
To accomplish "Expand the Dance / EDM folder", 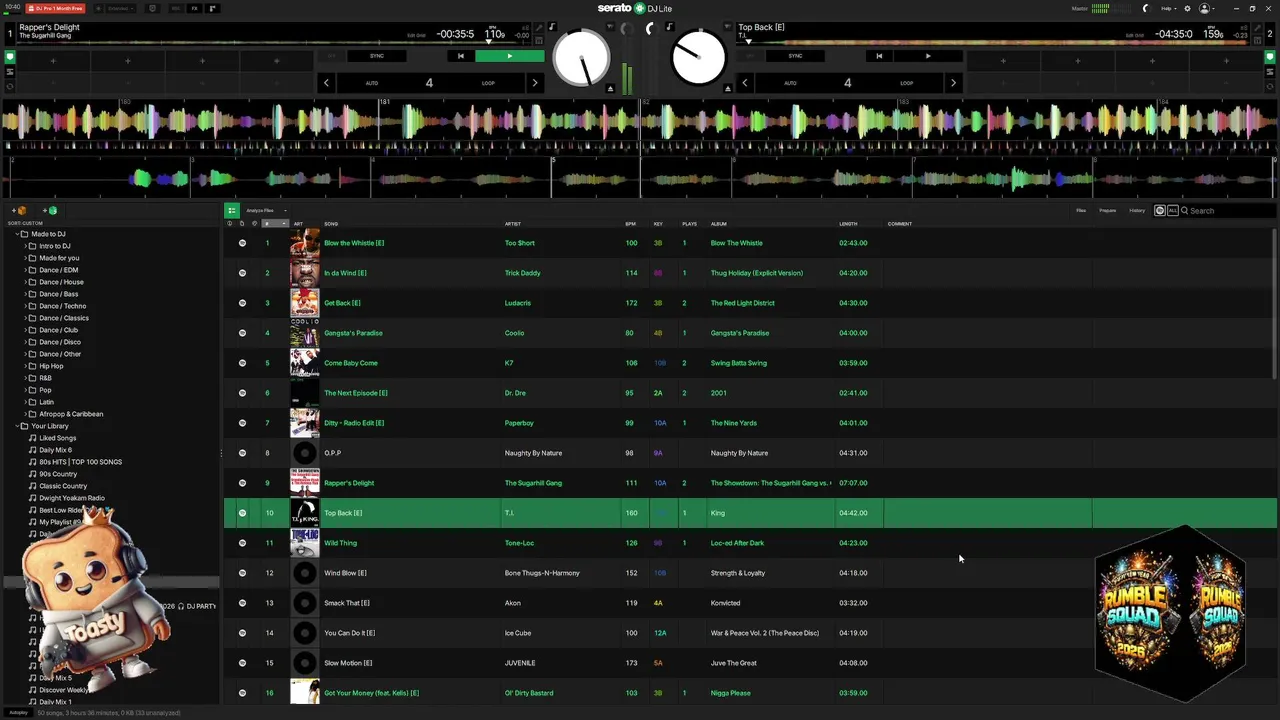I will [x=25, y=270].
